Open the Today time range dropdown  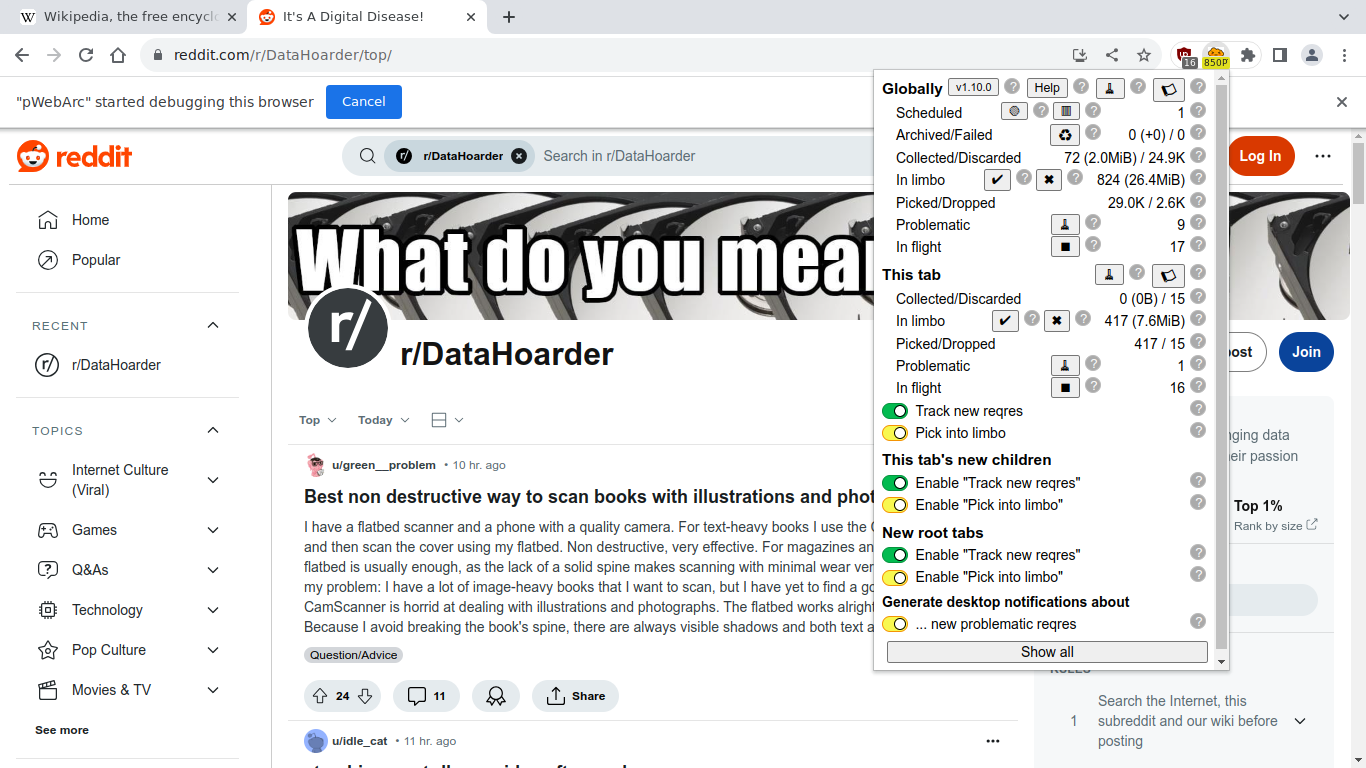384,420
